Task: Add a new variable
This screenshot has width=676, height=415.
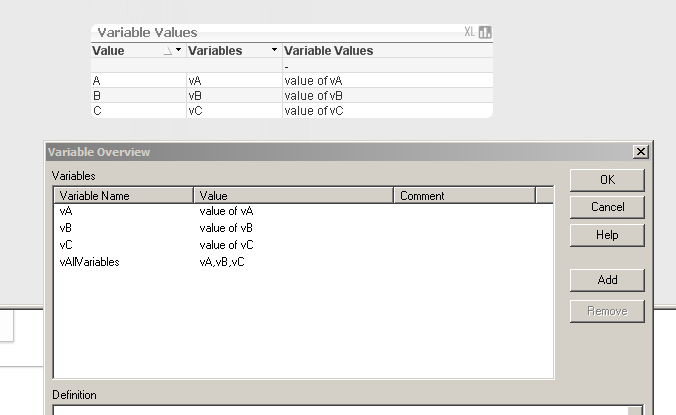Action: pos(607,280)
